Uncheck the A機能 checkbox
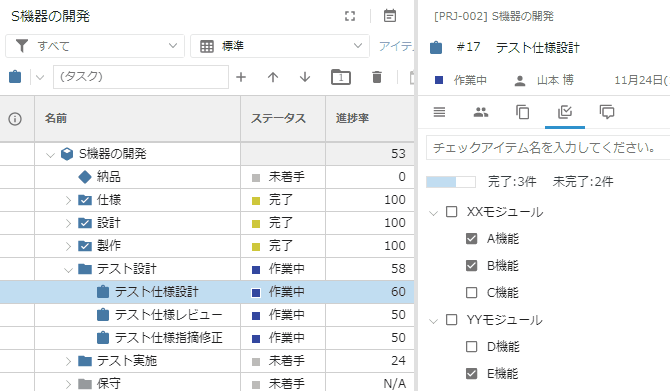Screen dimensions: 670x391 click(x=471, y=238)
